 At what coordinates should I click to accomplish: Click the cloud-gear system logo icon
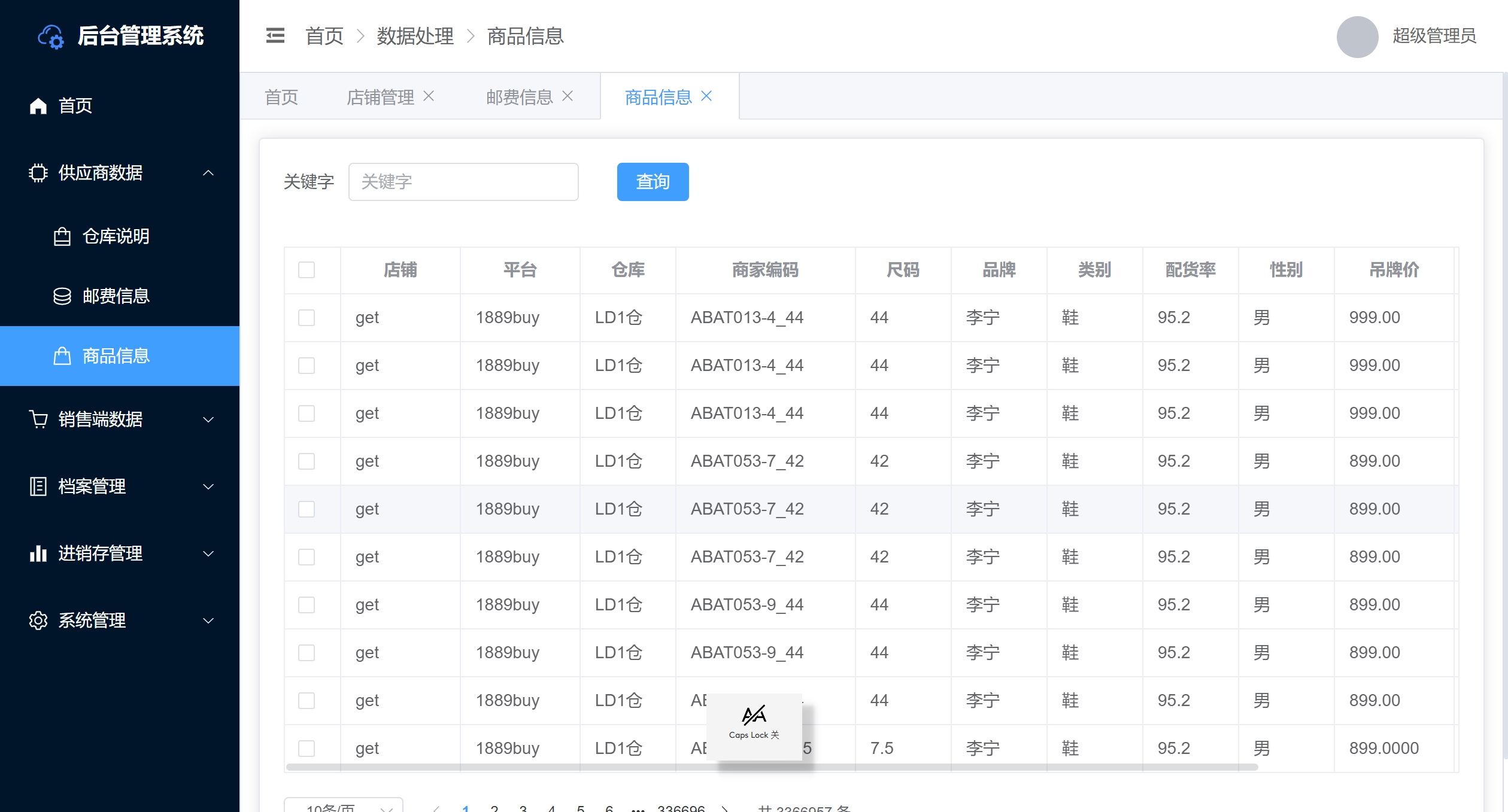click(51, 37)
